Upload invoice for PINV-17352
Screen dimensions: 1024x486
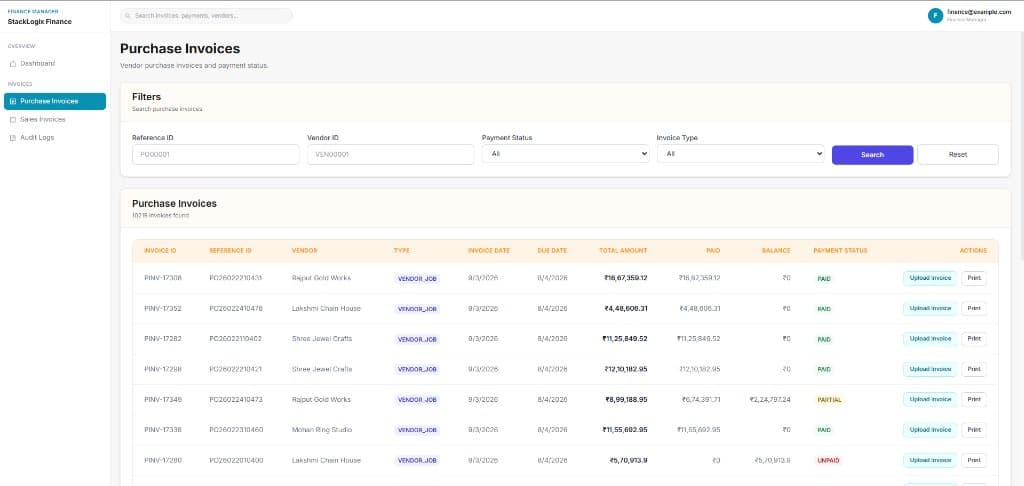[x=930, y=308]
